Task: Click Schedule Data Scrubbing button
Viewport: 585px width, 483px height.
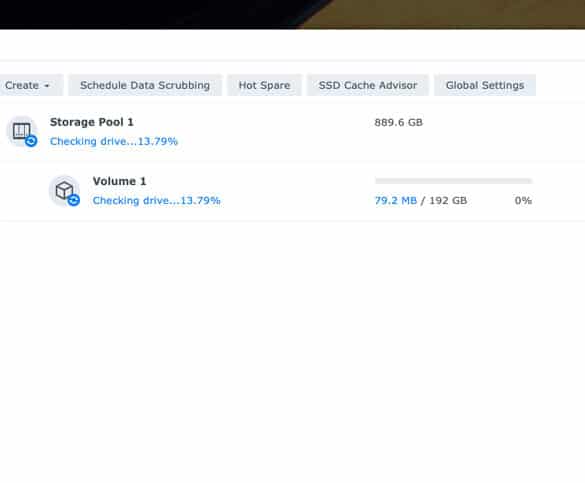Action: tap(145, 85)
